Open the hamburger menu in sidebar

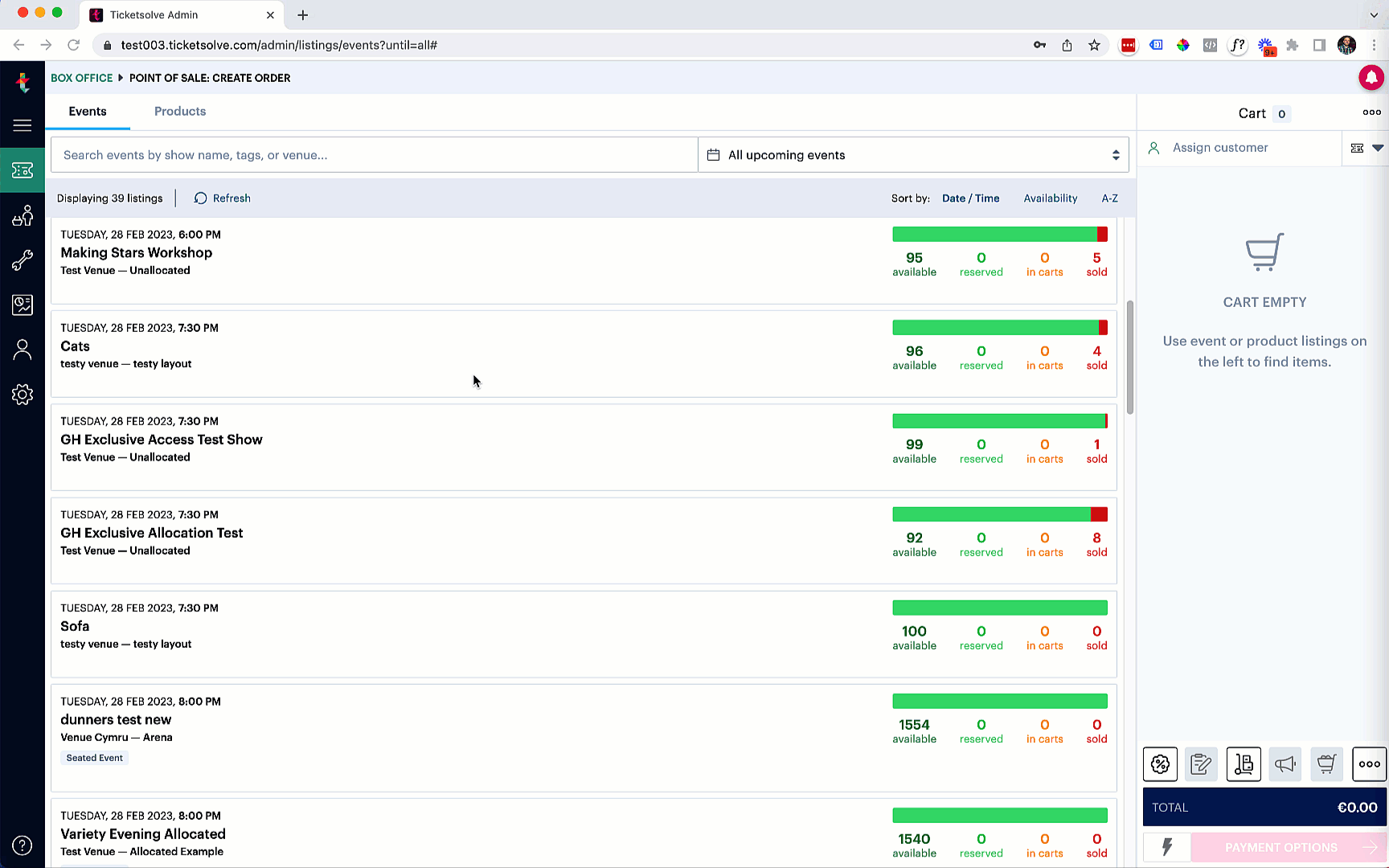[x=23, y=125]
